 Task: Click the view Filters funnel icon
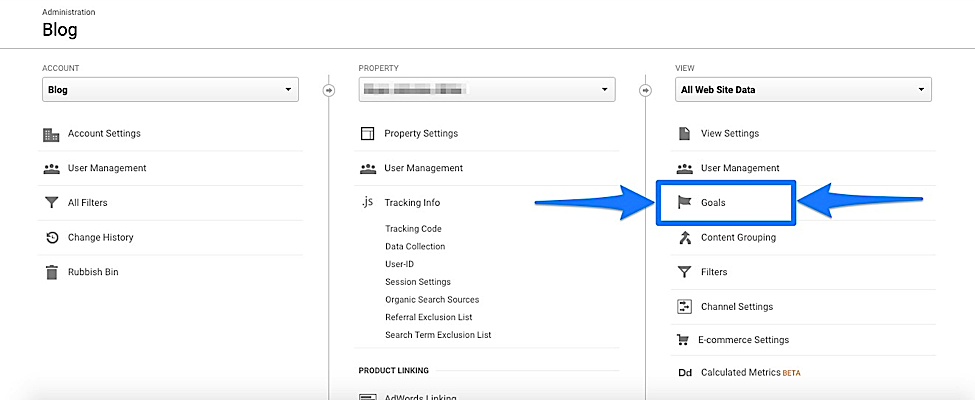pos(685,272)
